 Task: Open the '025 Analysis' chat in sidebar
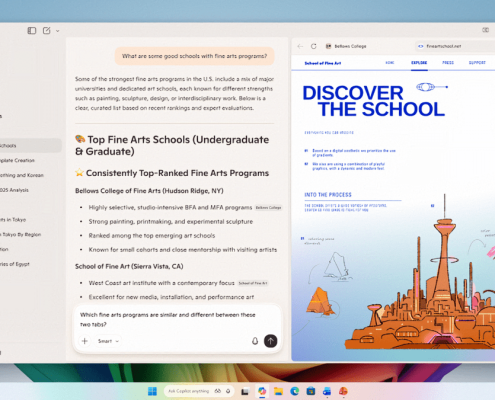click(x=30, y=190)
